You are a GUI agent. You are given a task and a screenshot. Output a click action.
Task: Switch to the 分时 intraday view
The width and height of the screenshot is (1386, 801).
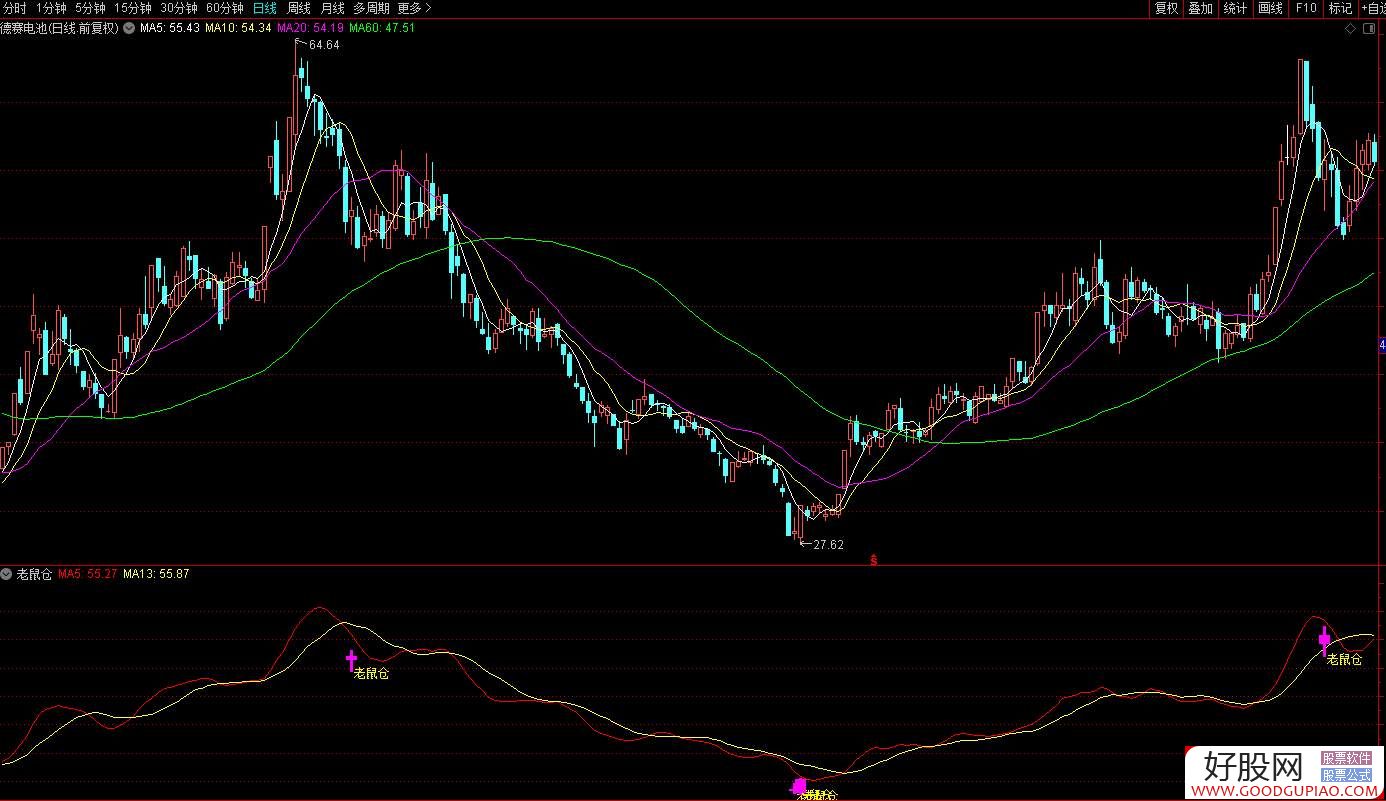coord(15,8)
